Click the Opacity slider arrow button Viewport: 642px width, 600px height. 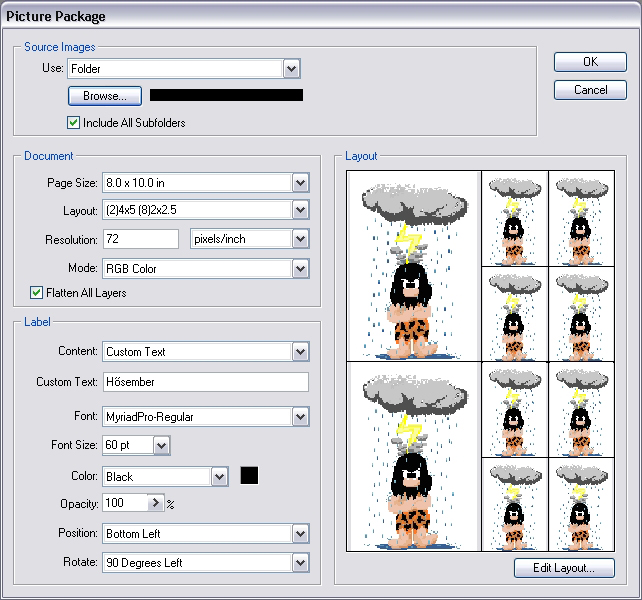tap(155, 503)
